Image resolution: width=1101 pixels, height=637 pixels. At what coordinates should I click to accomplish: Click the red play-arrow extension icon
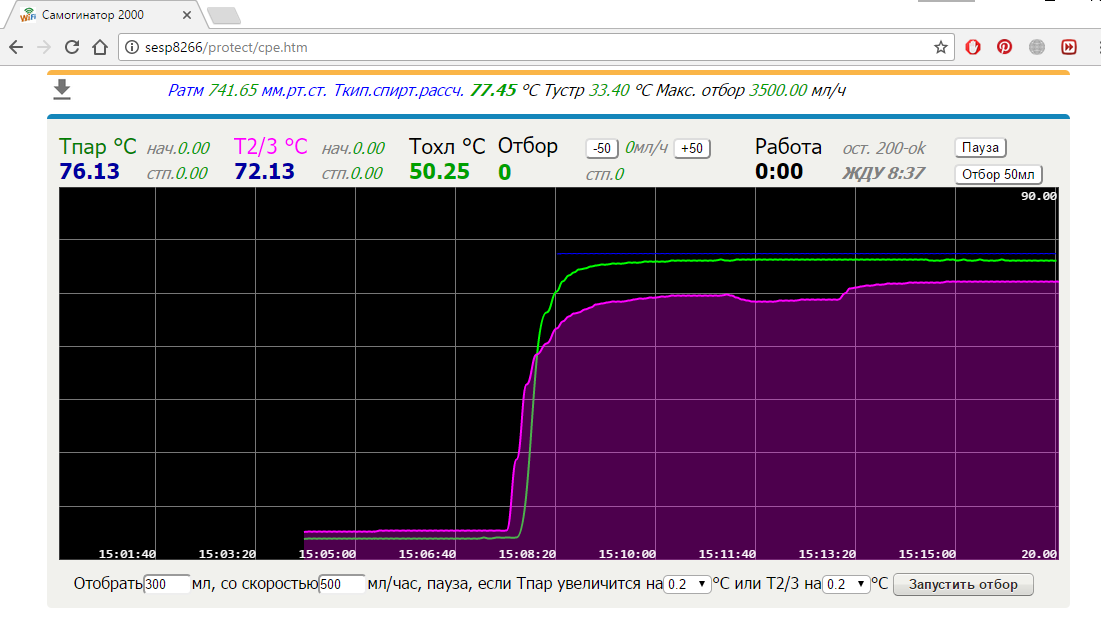tap(1069, 47)
